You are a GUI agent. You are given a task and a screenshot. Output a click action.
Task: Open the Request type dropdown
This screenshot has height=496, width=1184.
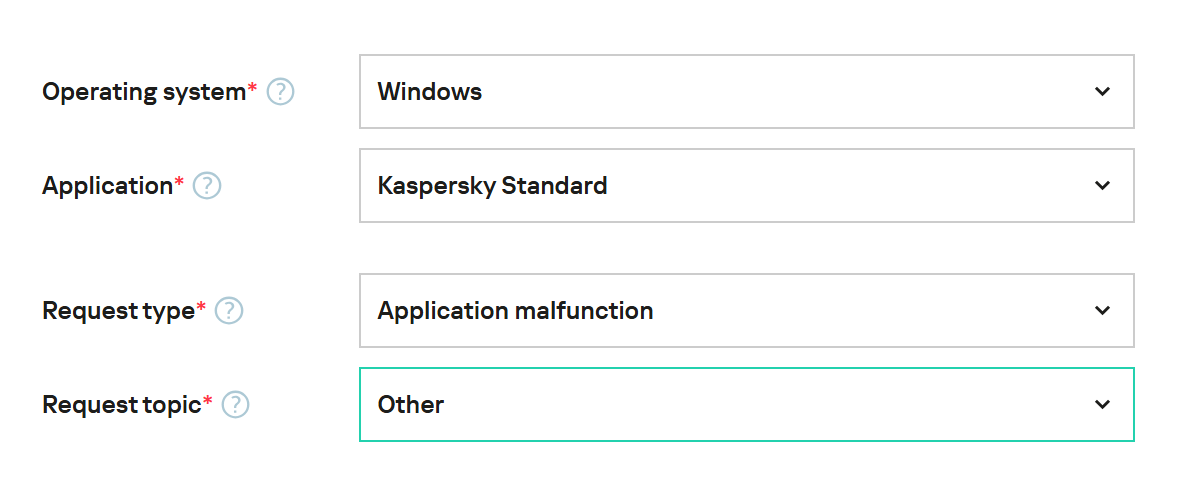[x=746, y=310]
